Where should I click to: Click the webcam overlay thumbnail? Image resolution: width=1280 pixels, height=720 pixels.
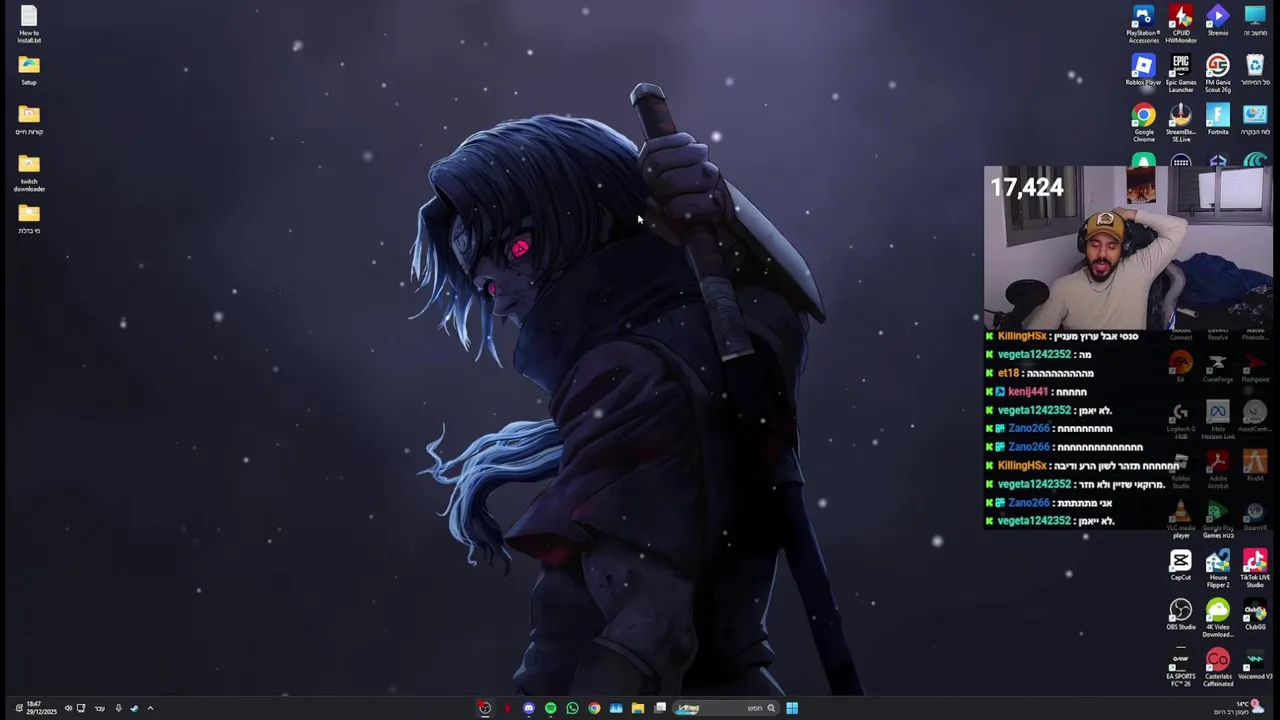1128,248
